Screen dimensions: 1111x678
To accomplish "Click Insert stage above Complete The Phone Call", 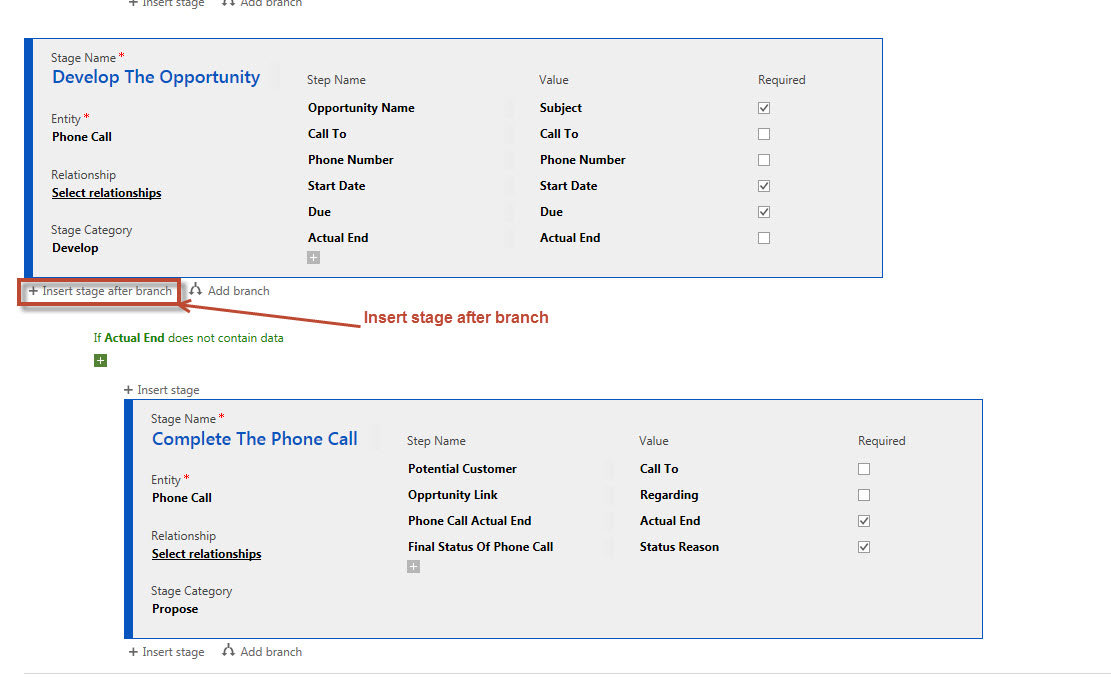I will tap(162, 390).
